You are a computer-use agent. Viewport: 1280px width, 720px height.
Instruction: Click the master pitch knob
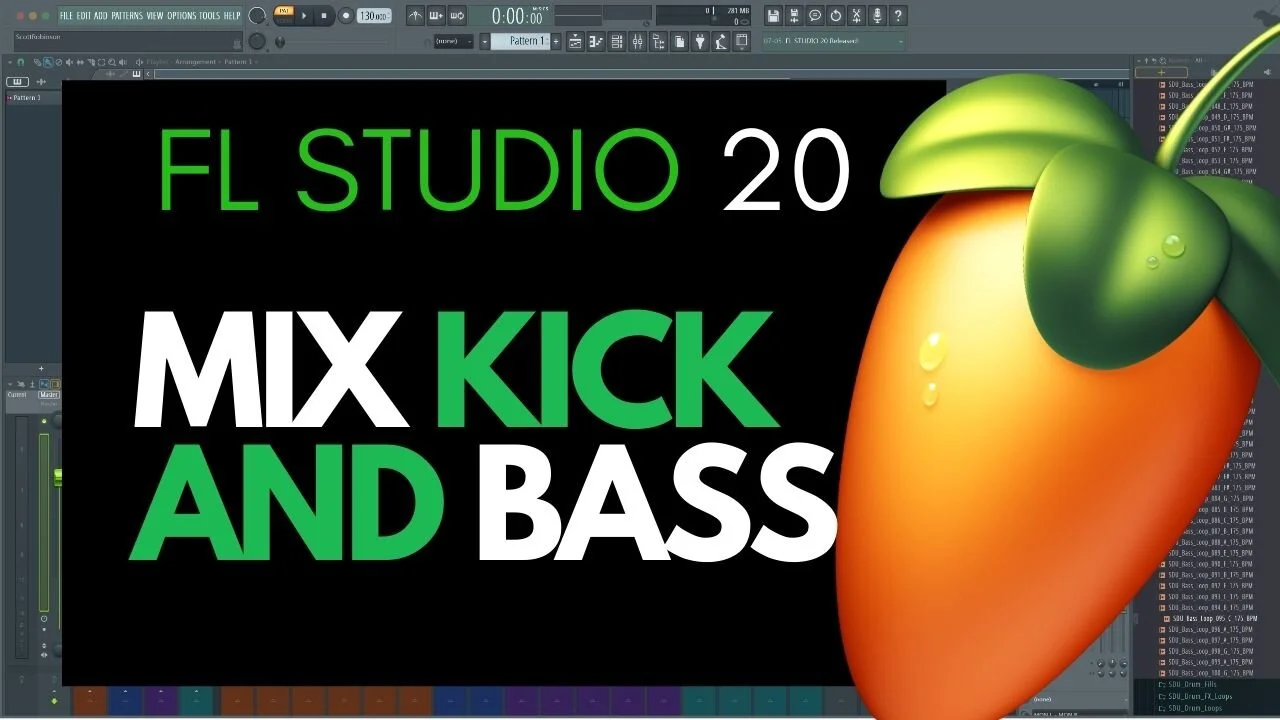(x=256, y=41)
